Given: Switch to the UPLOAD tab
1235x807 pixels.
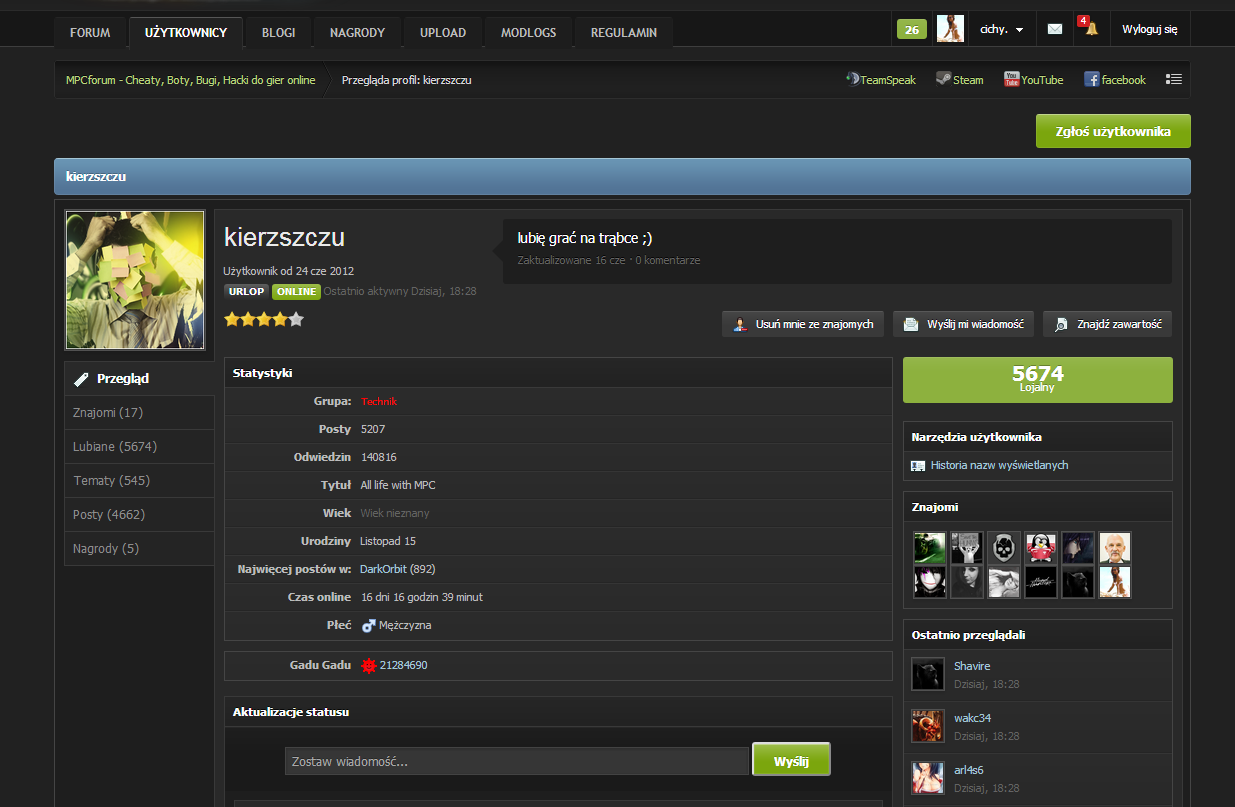Looking at the screenshot, I should (443, 32).
